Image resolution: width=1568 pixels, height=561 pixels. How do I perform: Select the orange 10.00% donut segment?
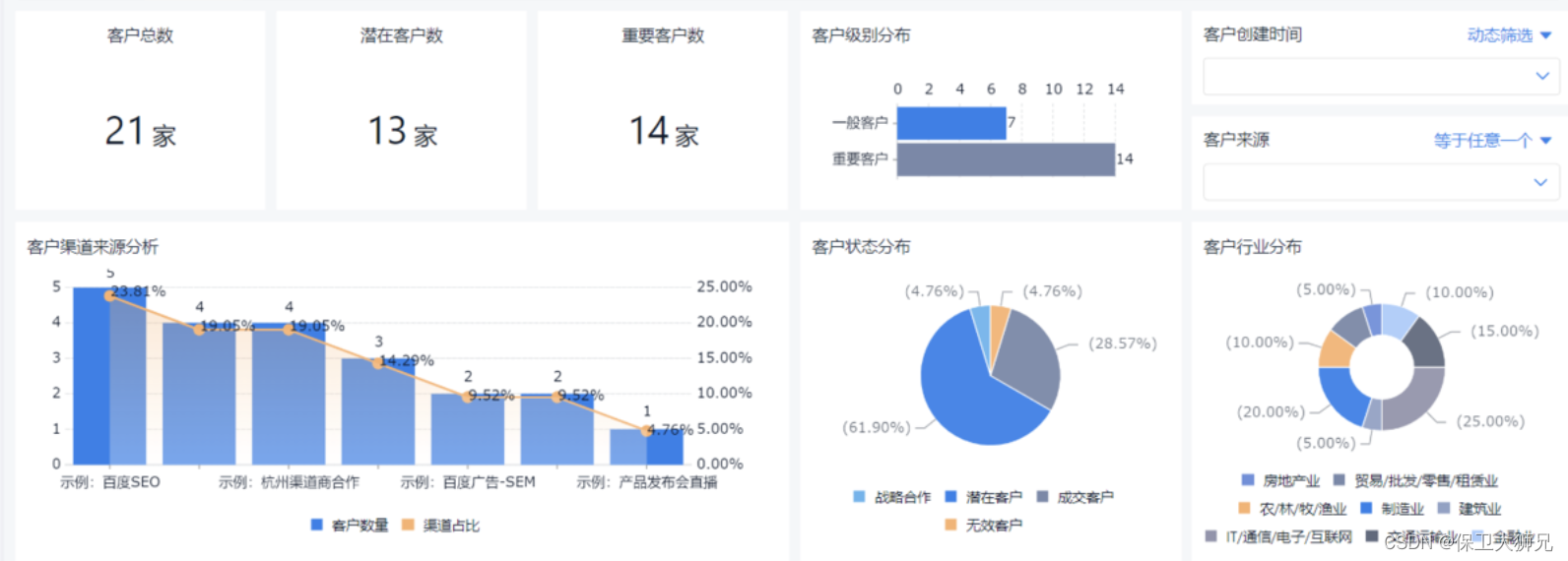point(1337,349)
